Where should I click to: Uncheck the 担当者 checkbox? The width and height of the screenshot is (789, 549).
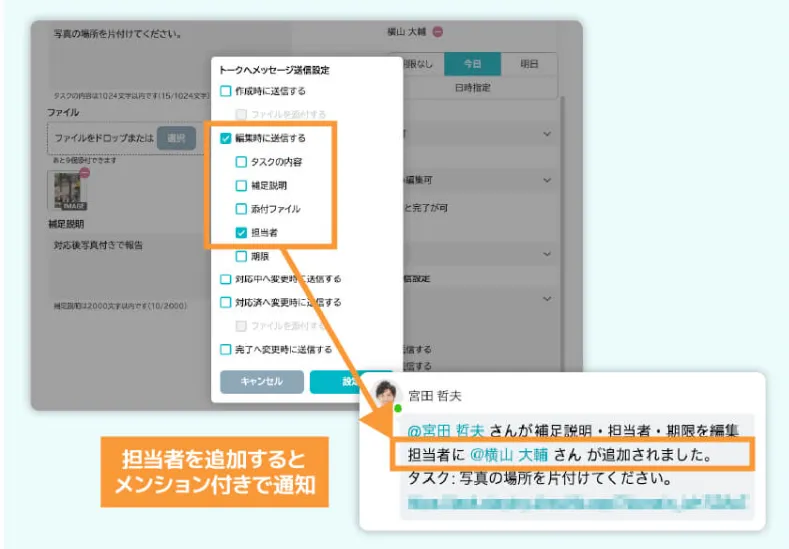(241, 232)
